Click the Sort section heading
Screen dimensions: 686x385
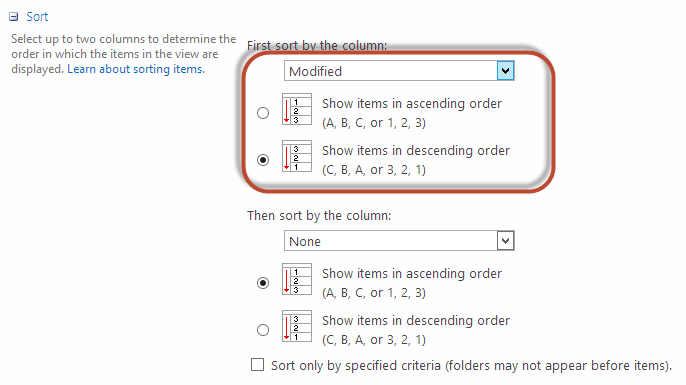tap(37, 17)
